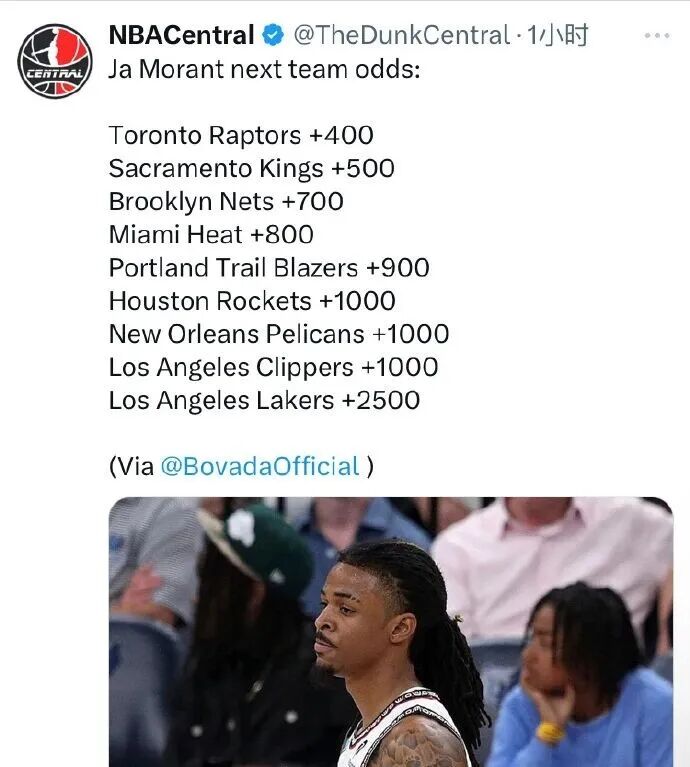This screenshot has height=767, width=690.
Task: Click the blue verified badge
Action: click(273, 36)
